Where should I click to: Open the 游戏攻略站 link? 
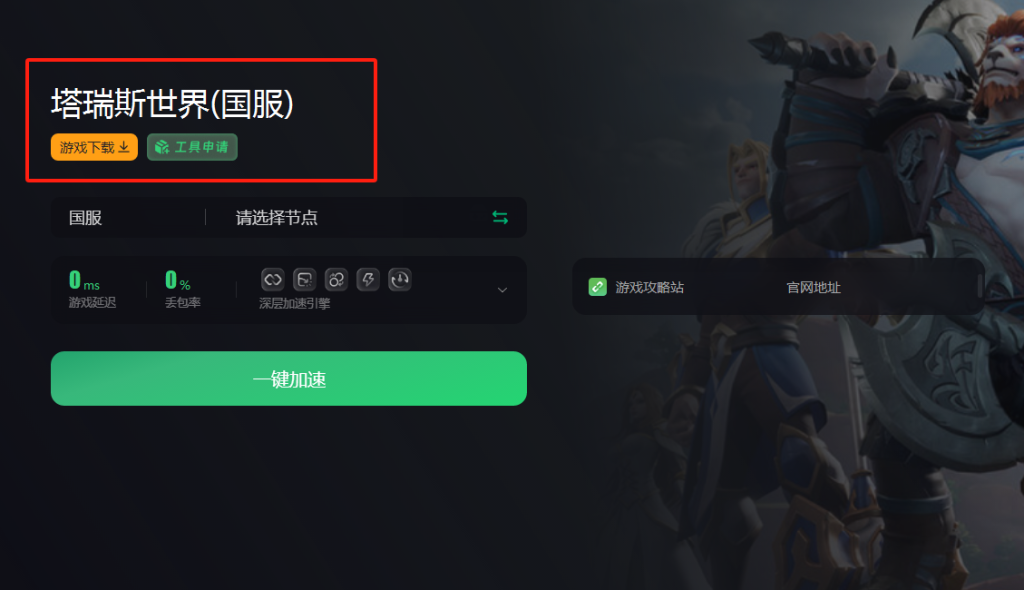click(x=649, y=287)
